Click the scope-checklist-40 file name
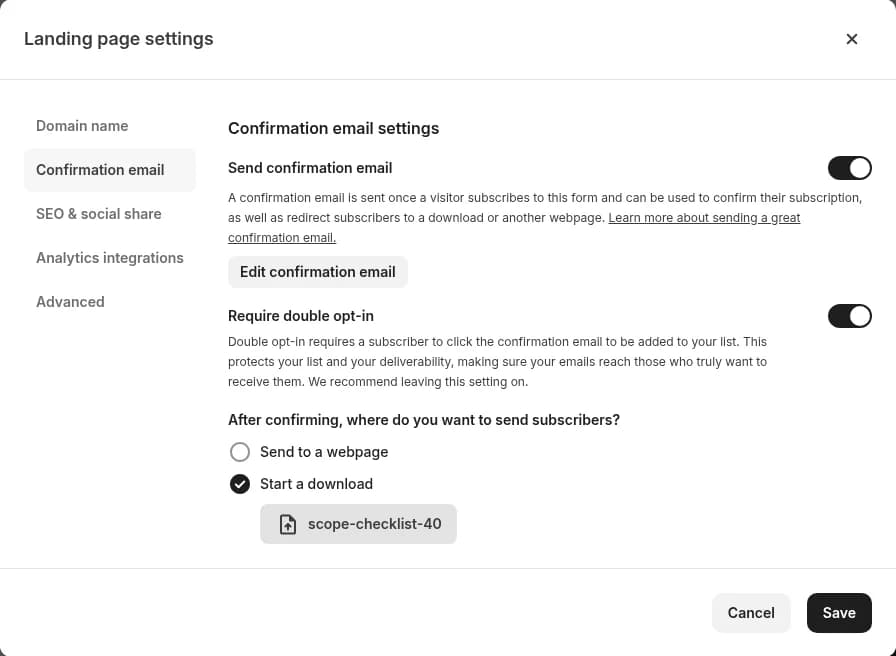The height and width of the screenshot is (656, 896). (x=374, y=524)
